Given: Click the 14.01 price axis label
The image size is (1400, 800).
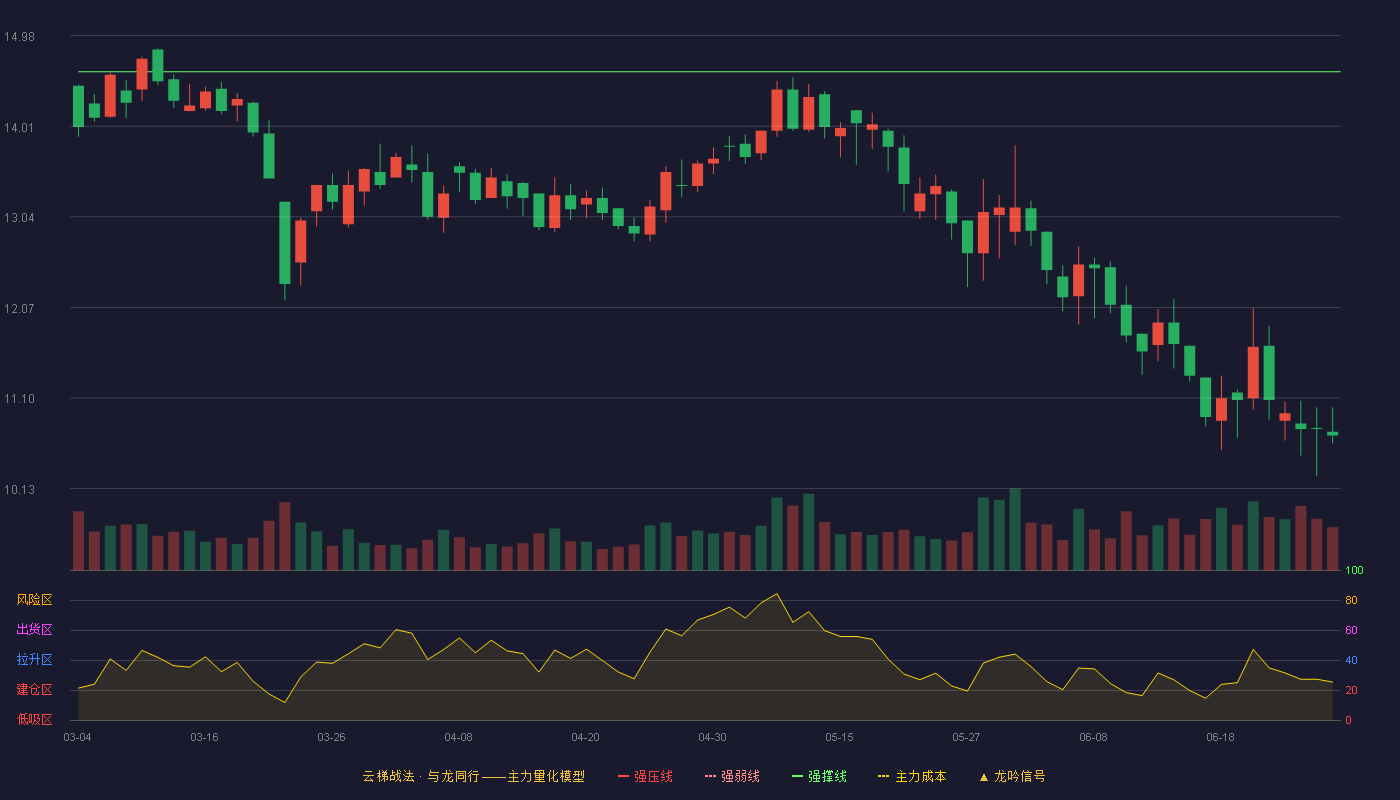Looking at the screenshot, I should coord(19,127).
